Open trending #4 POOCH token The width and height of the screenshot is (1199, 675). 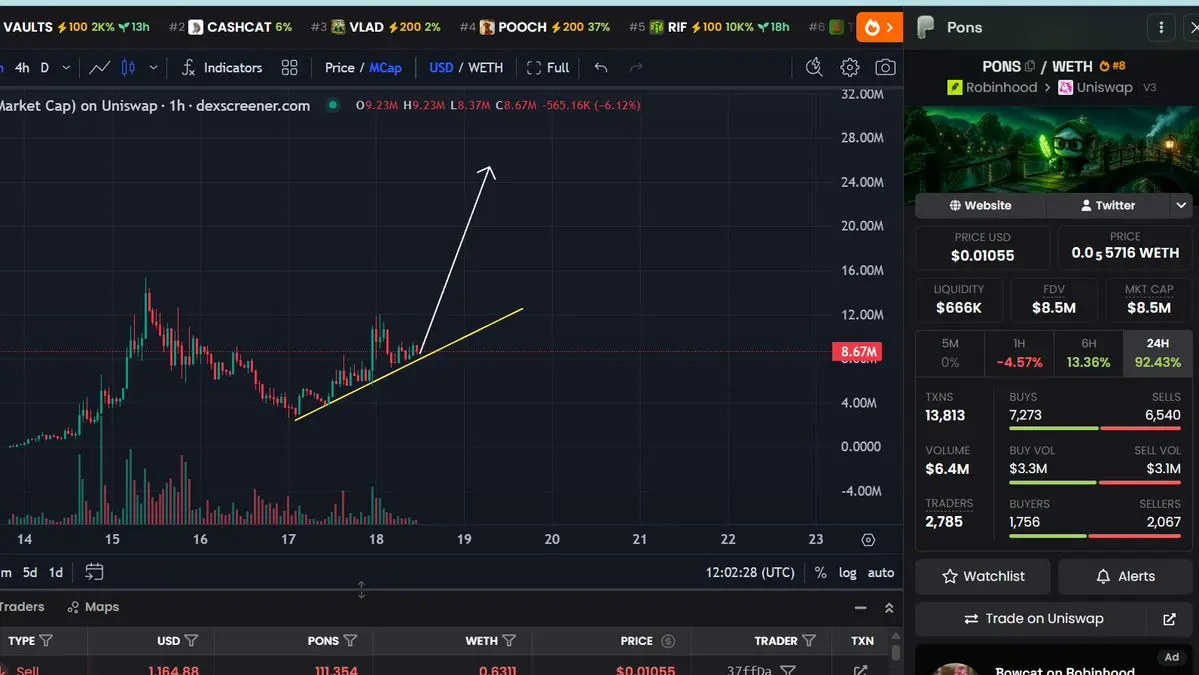tap(535, 28)
